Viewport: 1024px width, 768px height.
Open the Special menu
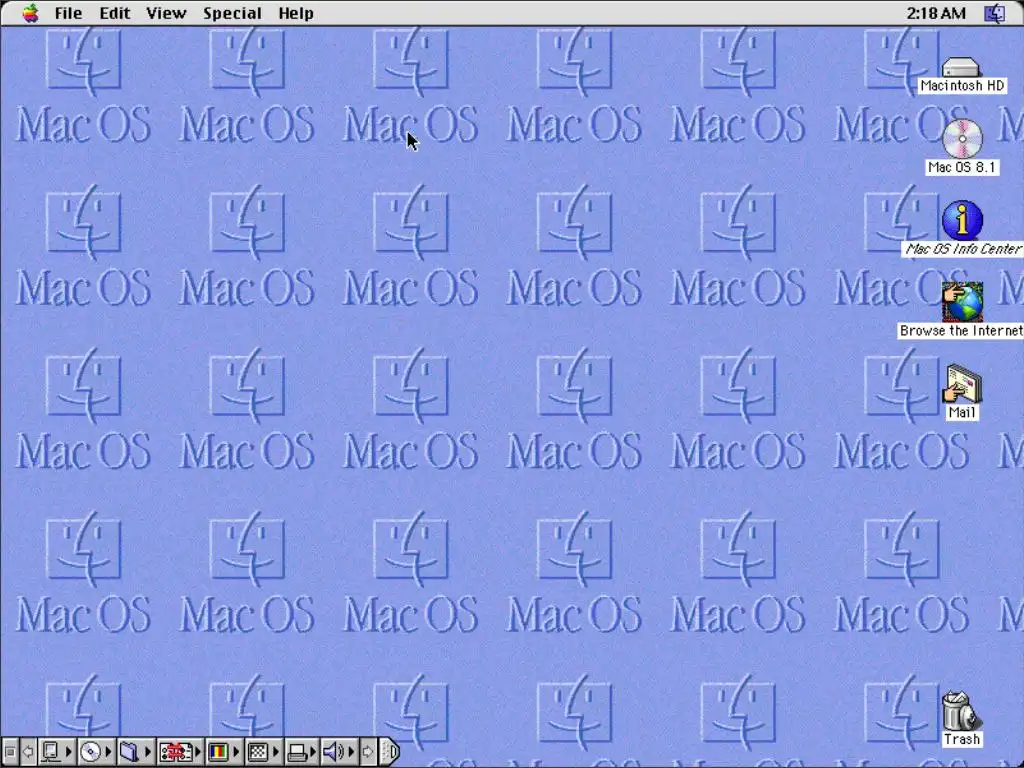coord(232,13)
